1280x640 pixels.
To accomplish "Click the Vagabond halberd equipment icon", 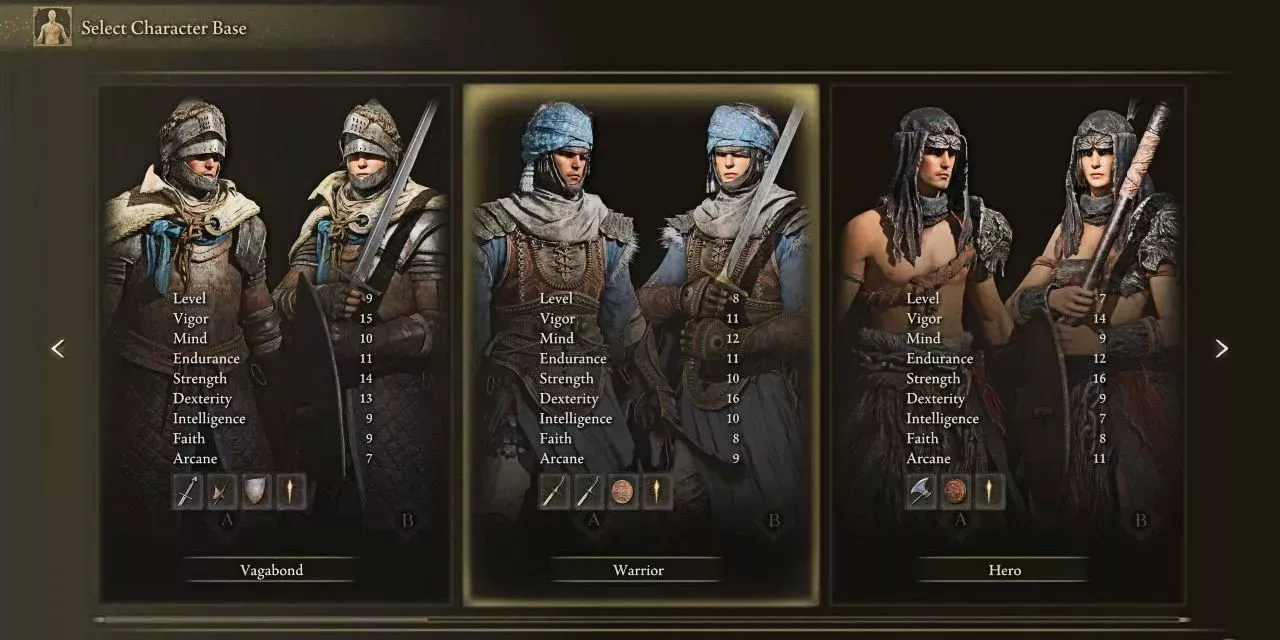I will coord(222,492).
